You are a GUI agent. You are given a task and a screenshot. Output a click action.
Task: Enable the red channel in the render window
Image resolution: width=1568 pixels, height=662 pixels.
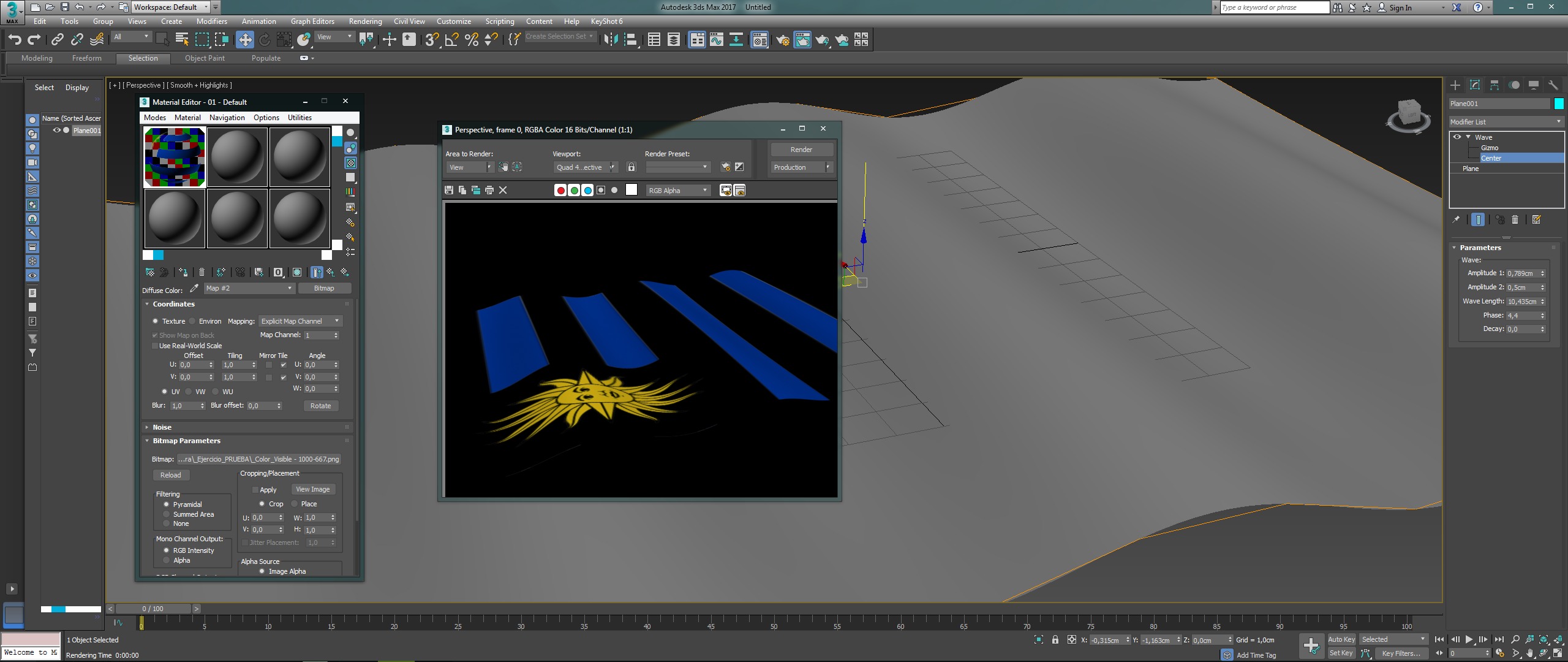pyautogui.click(x=560, y=190)
